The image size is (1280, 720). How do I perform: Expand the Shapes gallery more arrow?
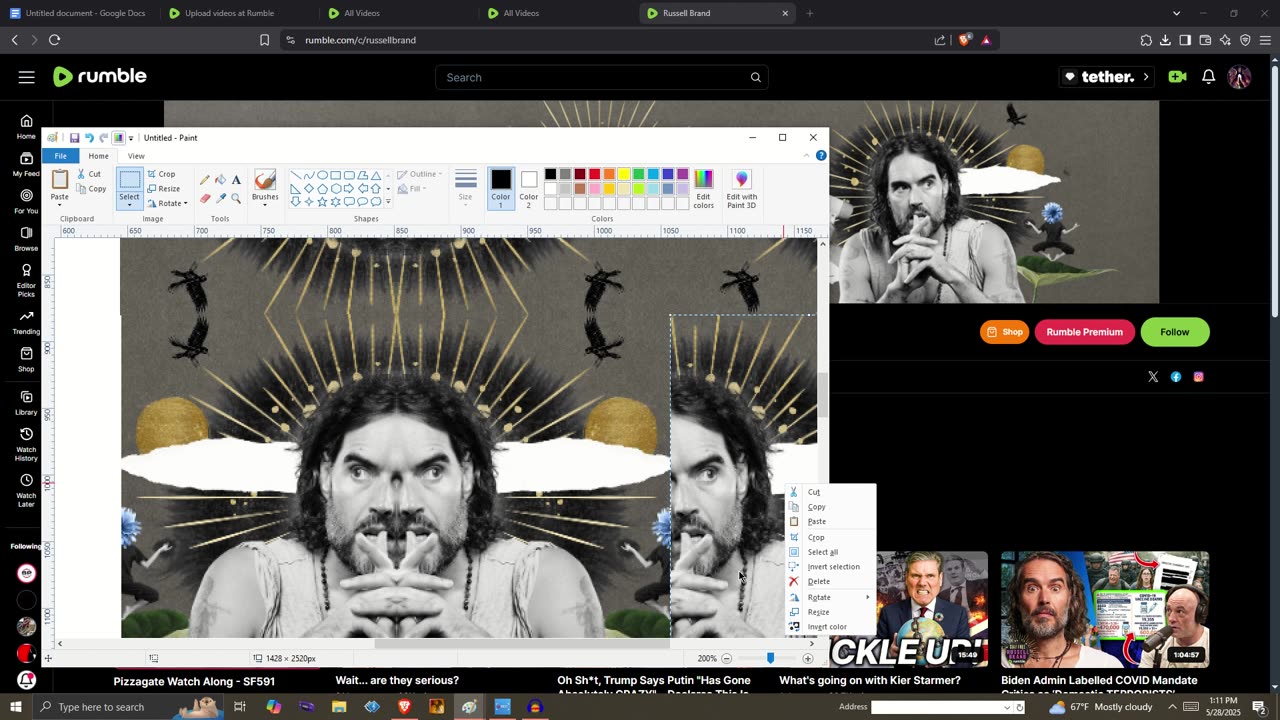pos(388,202)
